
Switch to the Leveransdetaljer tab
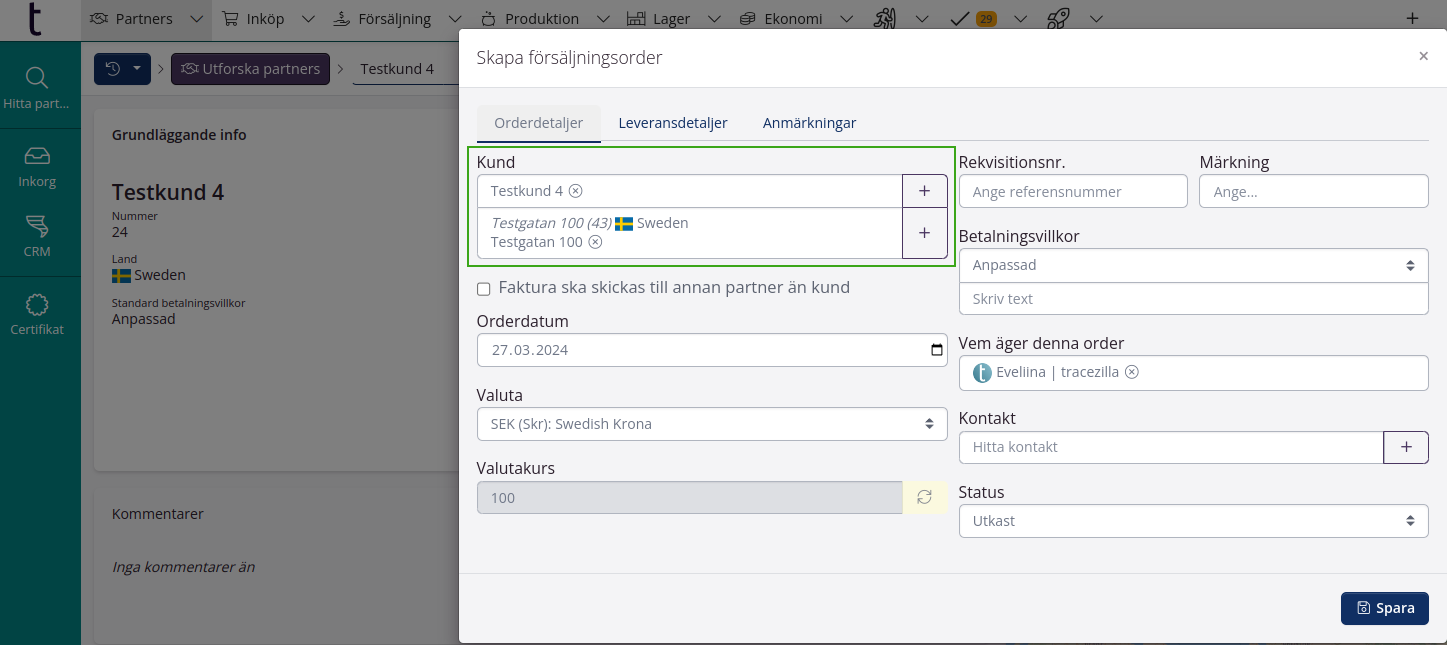671,122
